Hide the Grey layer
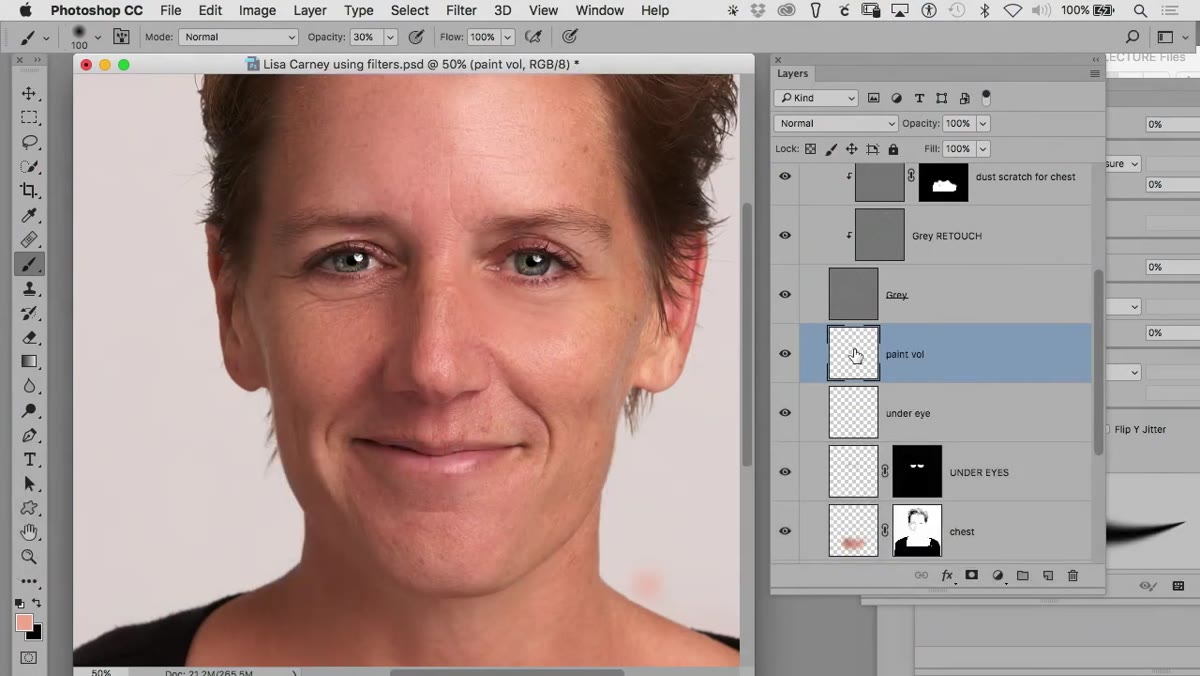 point(785,294)
